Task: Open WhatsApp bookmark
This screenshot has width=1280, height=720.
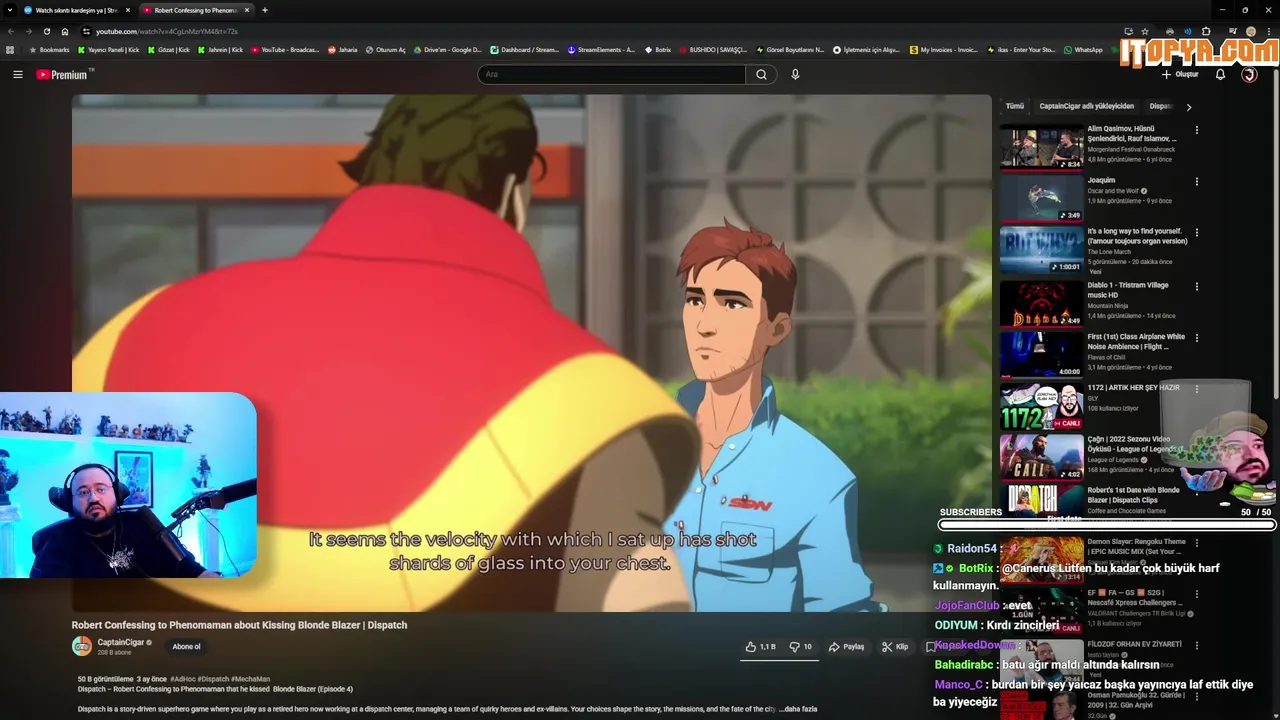Action: click(1084, 49)
